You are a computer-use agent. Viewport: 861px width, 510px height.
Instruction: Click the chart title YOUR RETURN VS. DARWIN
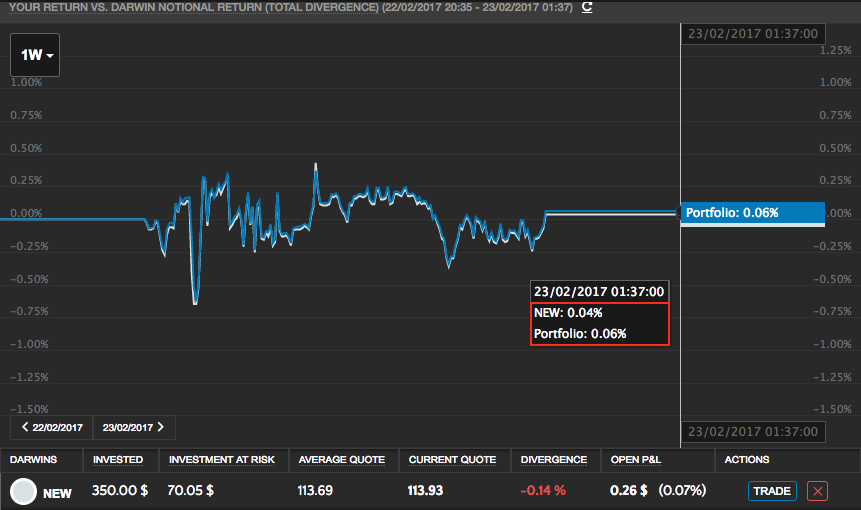194,7
